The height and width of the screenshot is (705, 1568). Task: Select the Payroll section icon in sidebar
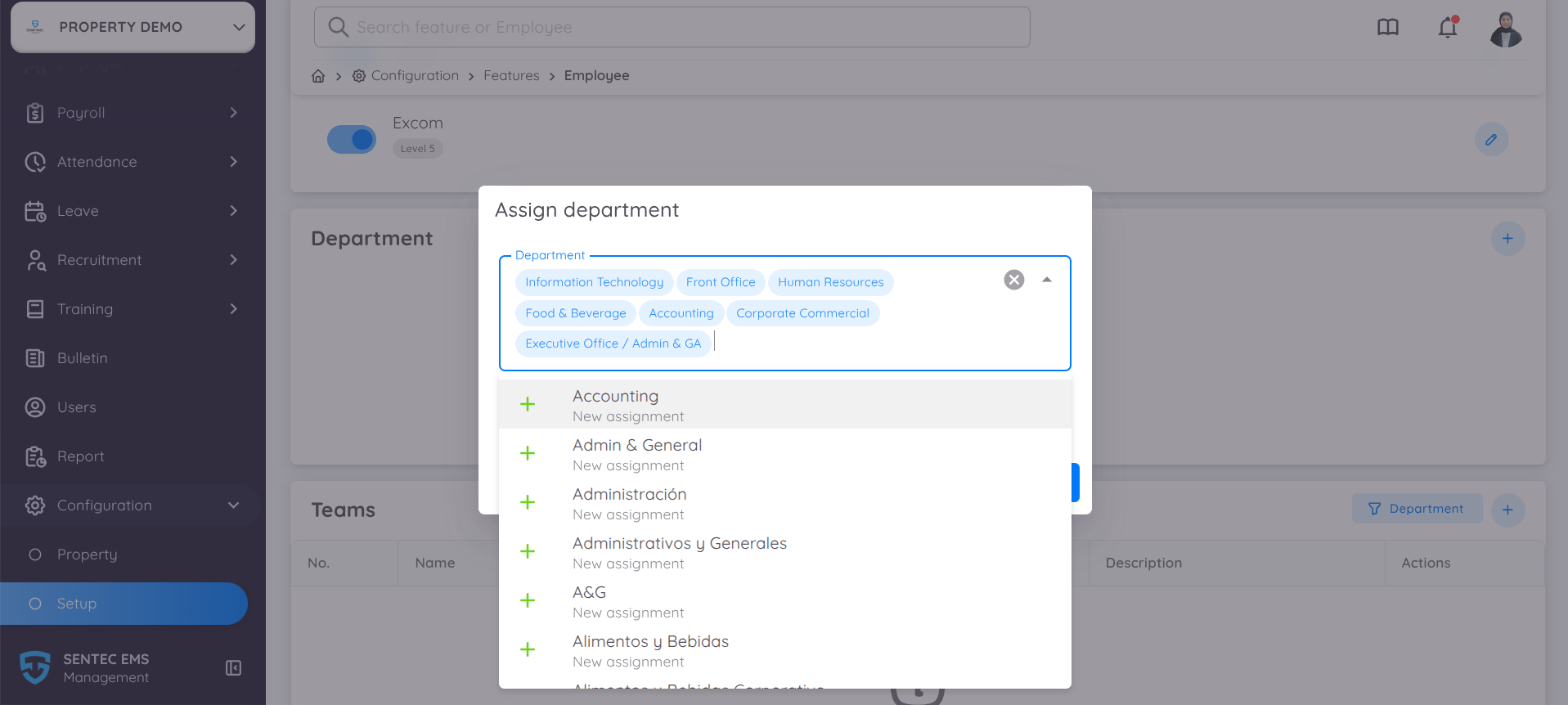tap(35, 112)
